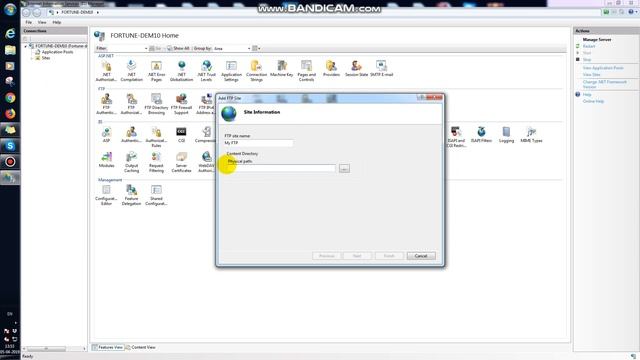Click the Online Help link
The image size is (640, 360).
coord(593,101)
